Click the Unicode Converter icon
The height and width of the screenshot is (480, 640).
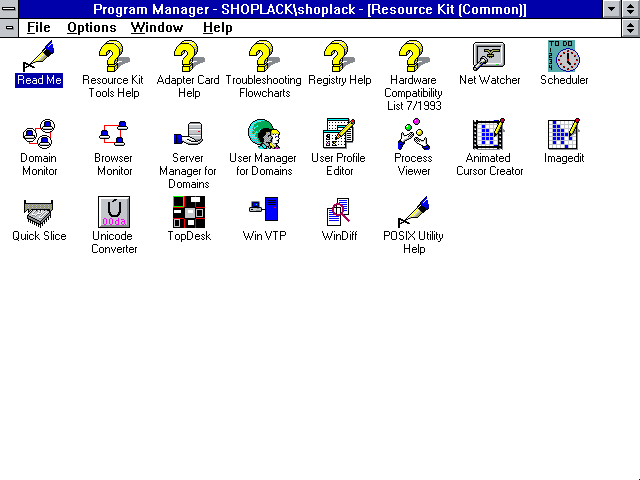point(114,212)
